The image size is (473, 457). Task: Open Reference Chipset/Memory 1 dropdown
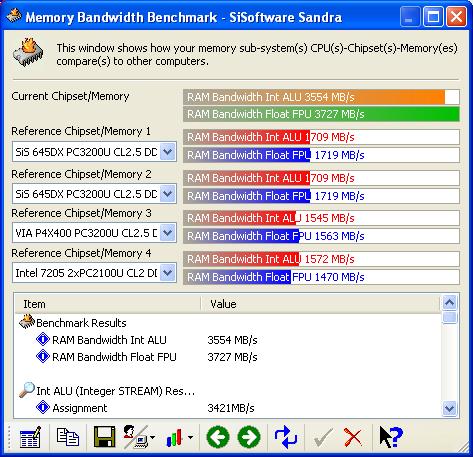[x=168, y=152]
